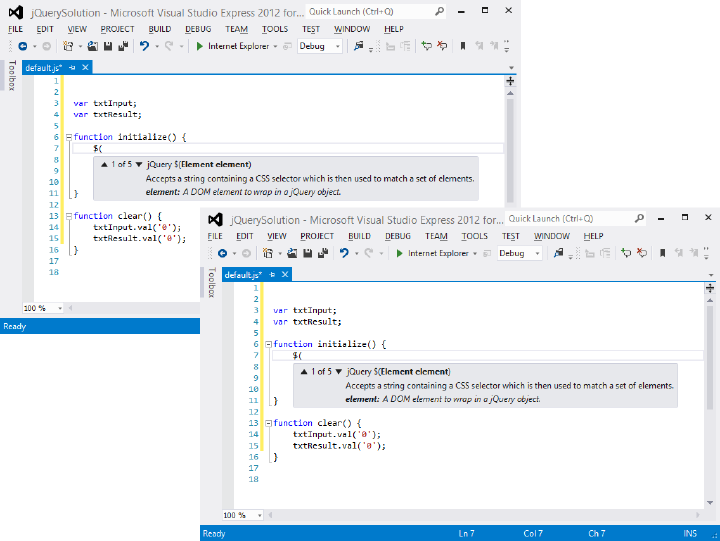Click Find in Files icon in back window
The image size is (720, 541).
click(359, 45)
